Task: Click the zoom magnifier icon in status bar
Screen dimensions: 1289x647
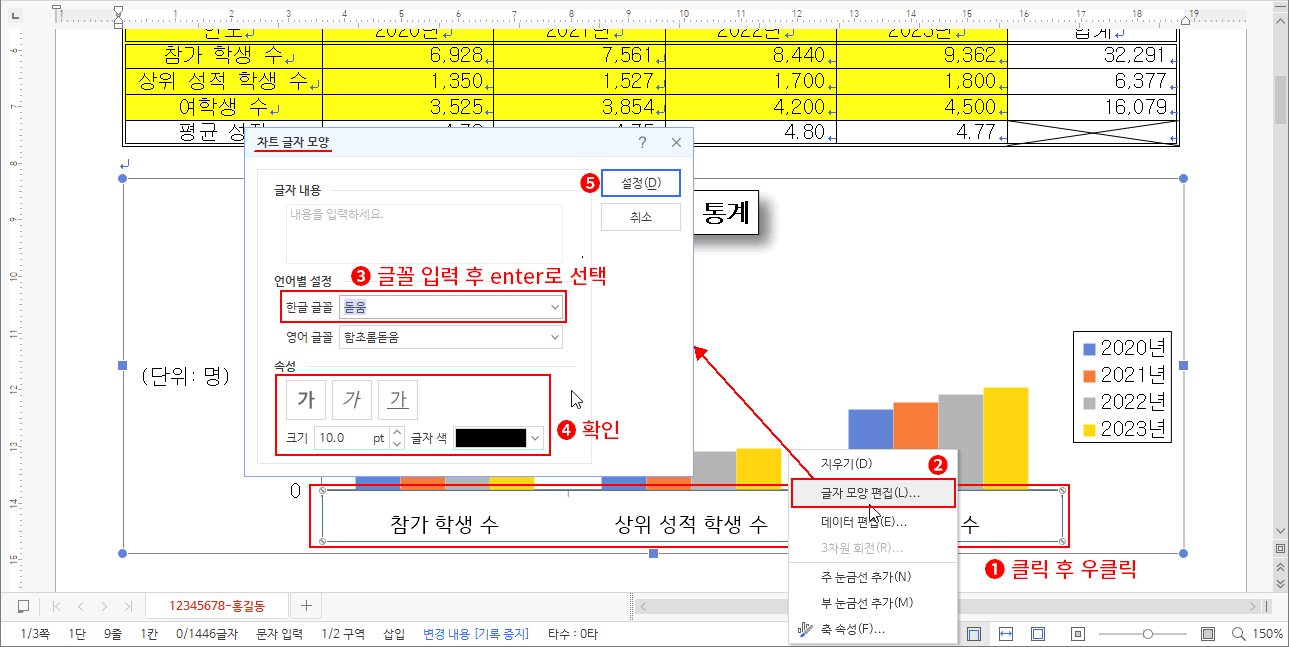Action: 1237,633
